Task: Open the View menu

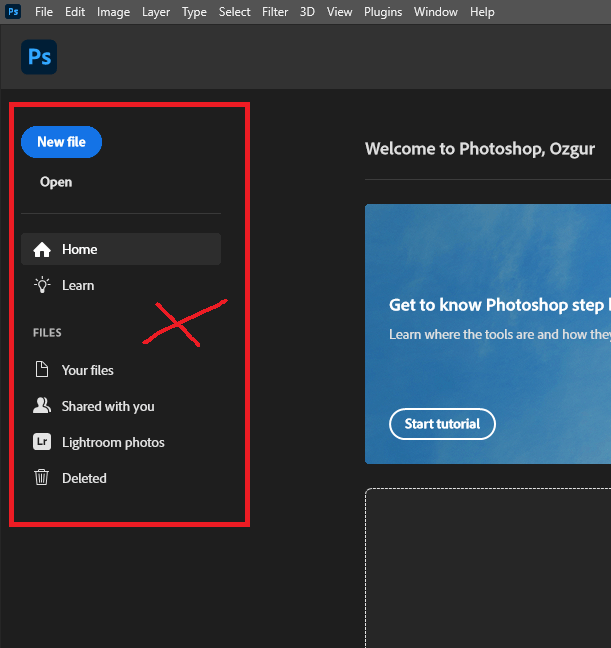Action: (339, 12)
